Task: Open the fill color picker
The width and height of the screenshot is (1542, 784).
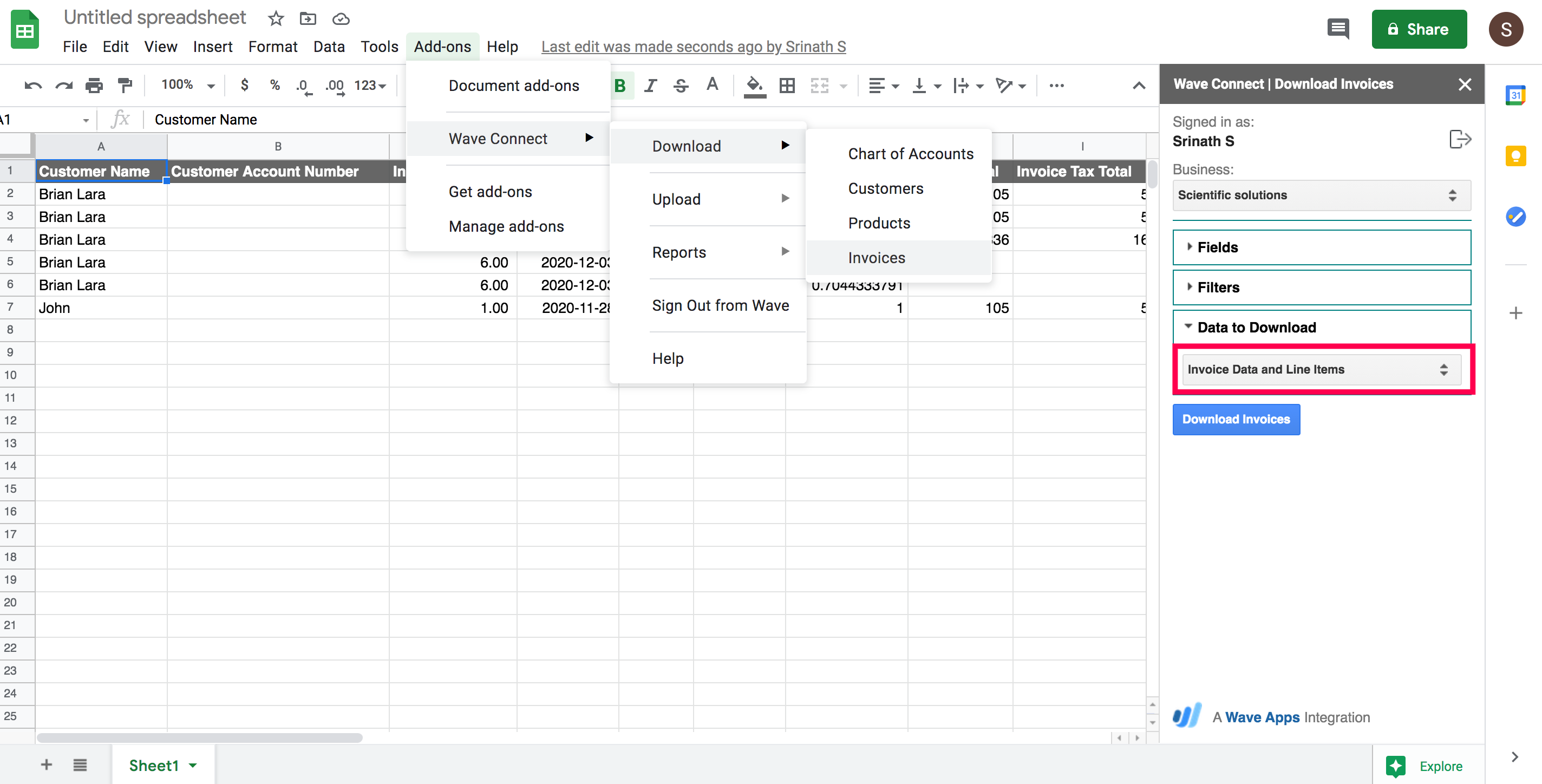Action: (754, 86)
